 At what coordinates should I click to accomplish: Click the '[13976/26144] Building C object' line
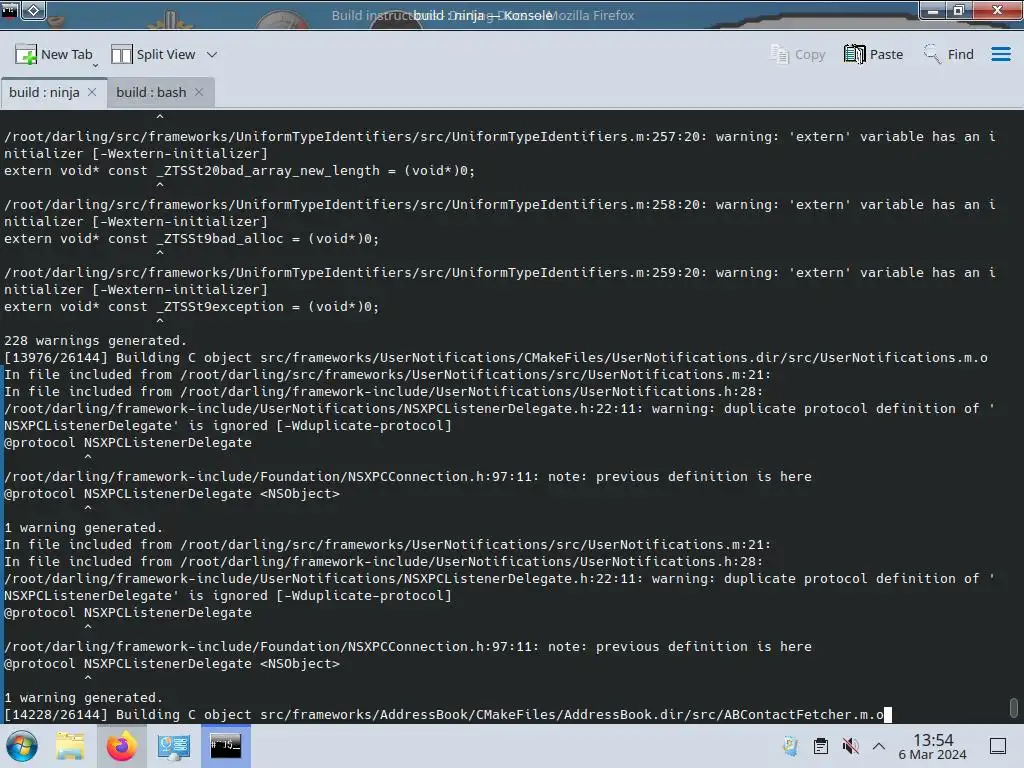496,357
